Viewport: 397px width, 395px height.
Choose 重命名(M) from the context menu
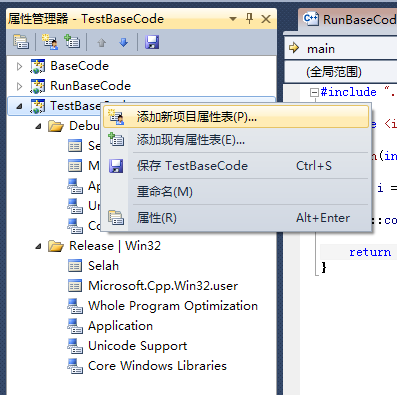tap(236, 192)
